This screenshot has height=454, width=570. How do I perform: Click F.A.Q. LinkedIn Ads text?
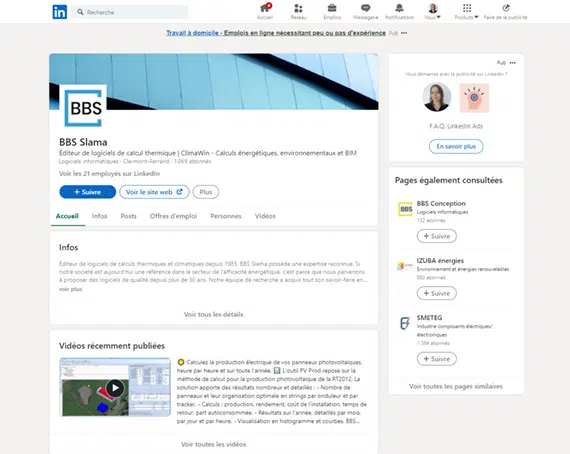coord(456,126)
